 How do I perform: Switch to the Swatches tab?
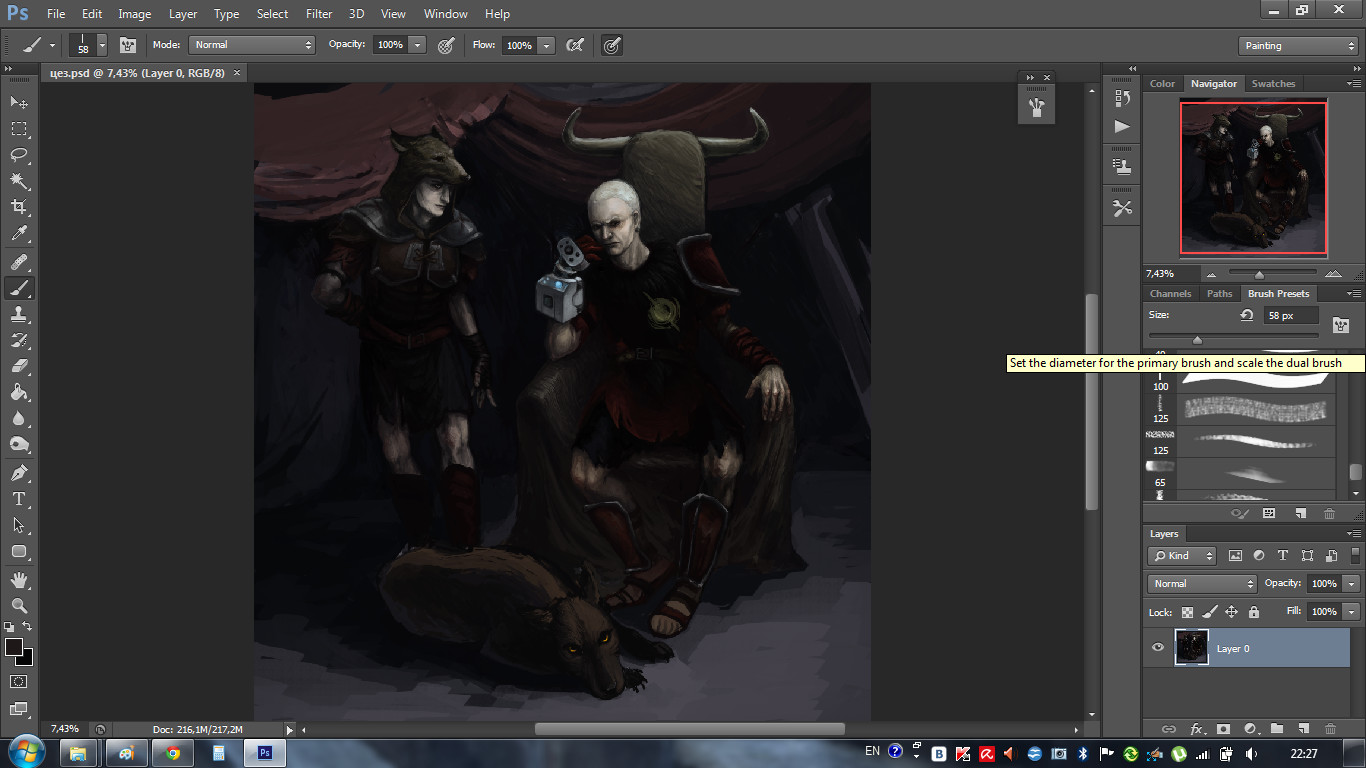click(x=1273, y=84)
